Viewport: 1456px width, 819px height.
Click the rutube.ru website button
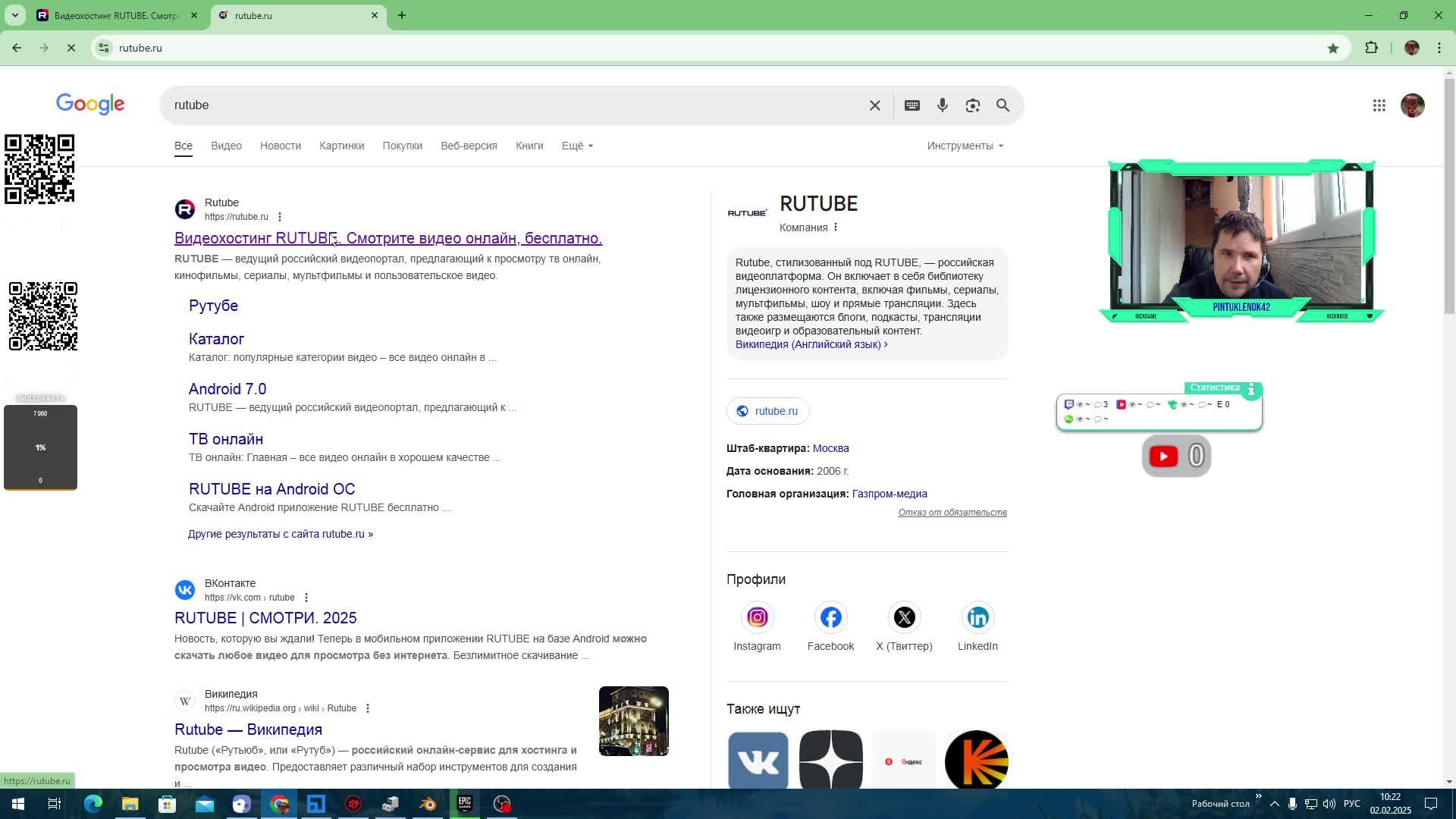[x=767, y=411]
